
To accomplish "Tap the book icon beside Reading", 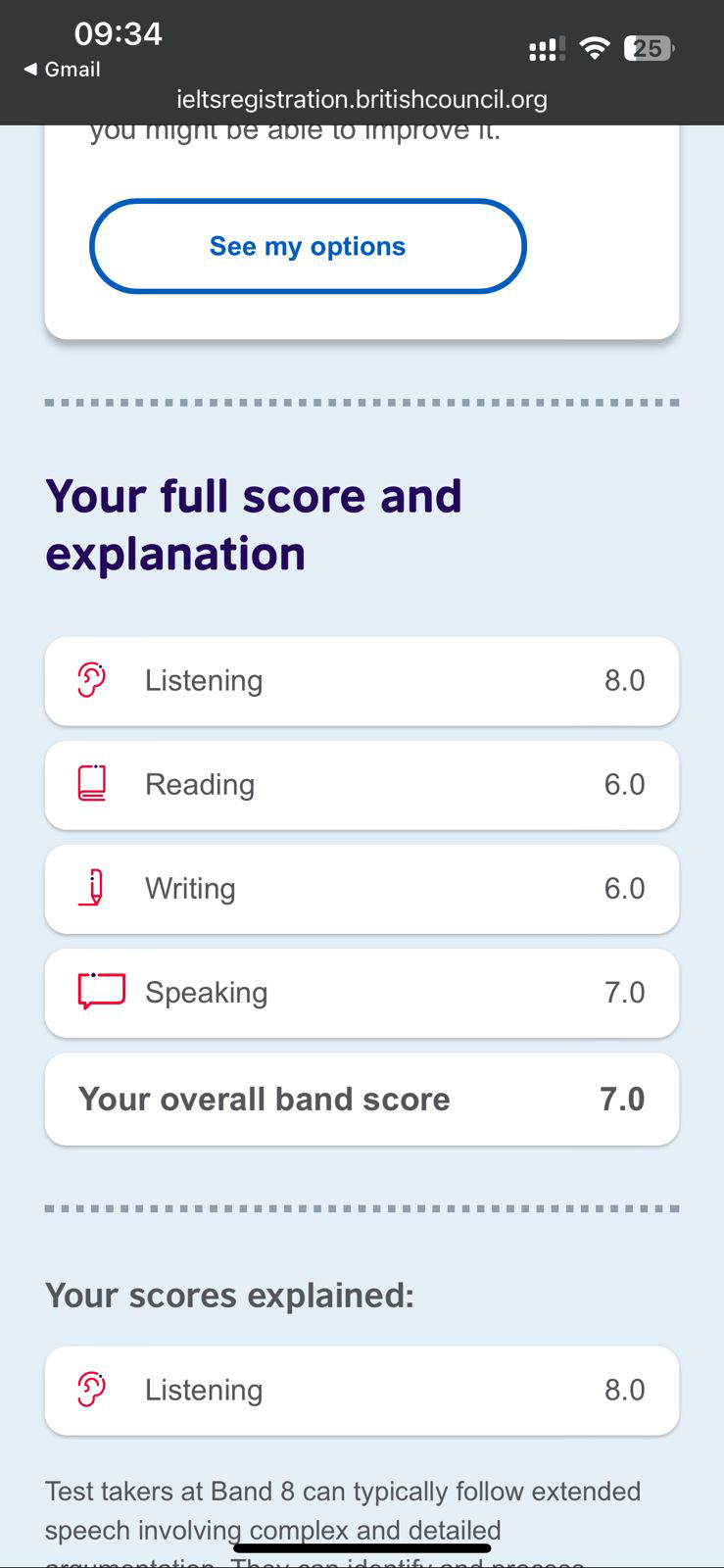I will pyautogui.click(x=91, y=784).
